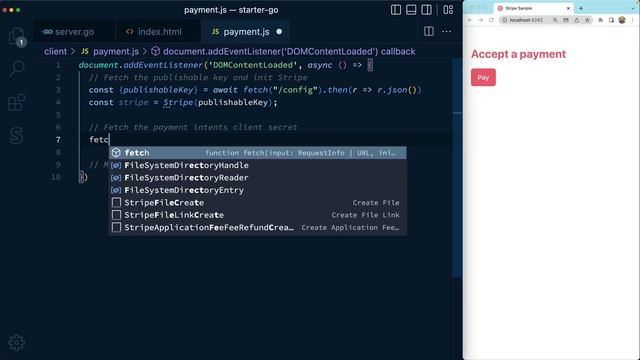Viewport: 640px width, 360px height.
Task: Click unsaved dot on payment.js tab
Action: coord(279,31)
